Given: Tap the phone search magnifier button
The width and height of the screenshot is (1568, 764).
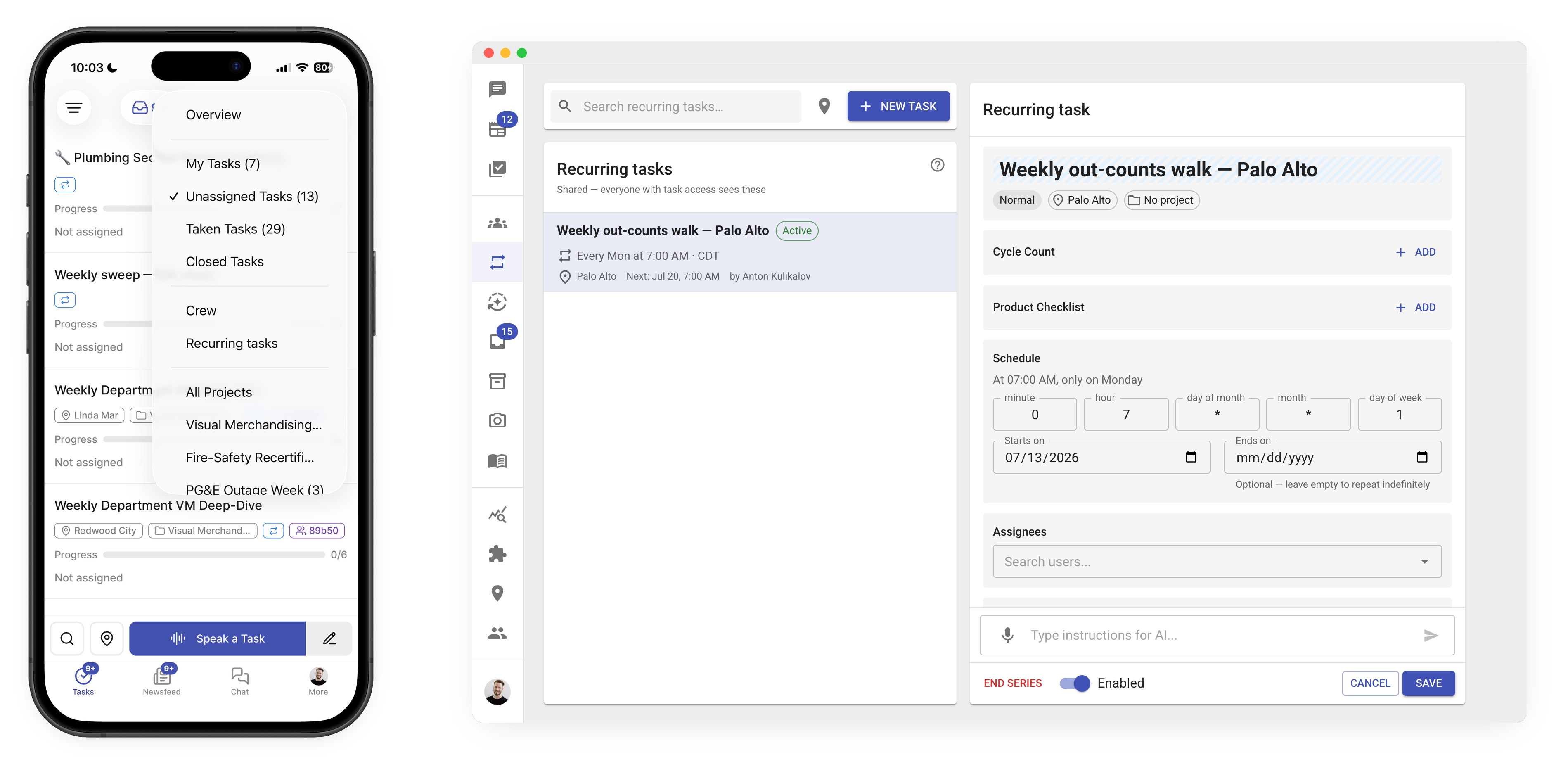Looking at the screenshot, I should pos(67,638).
